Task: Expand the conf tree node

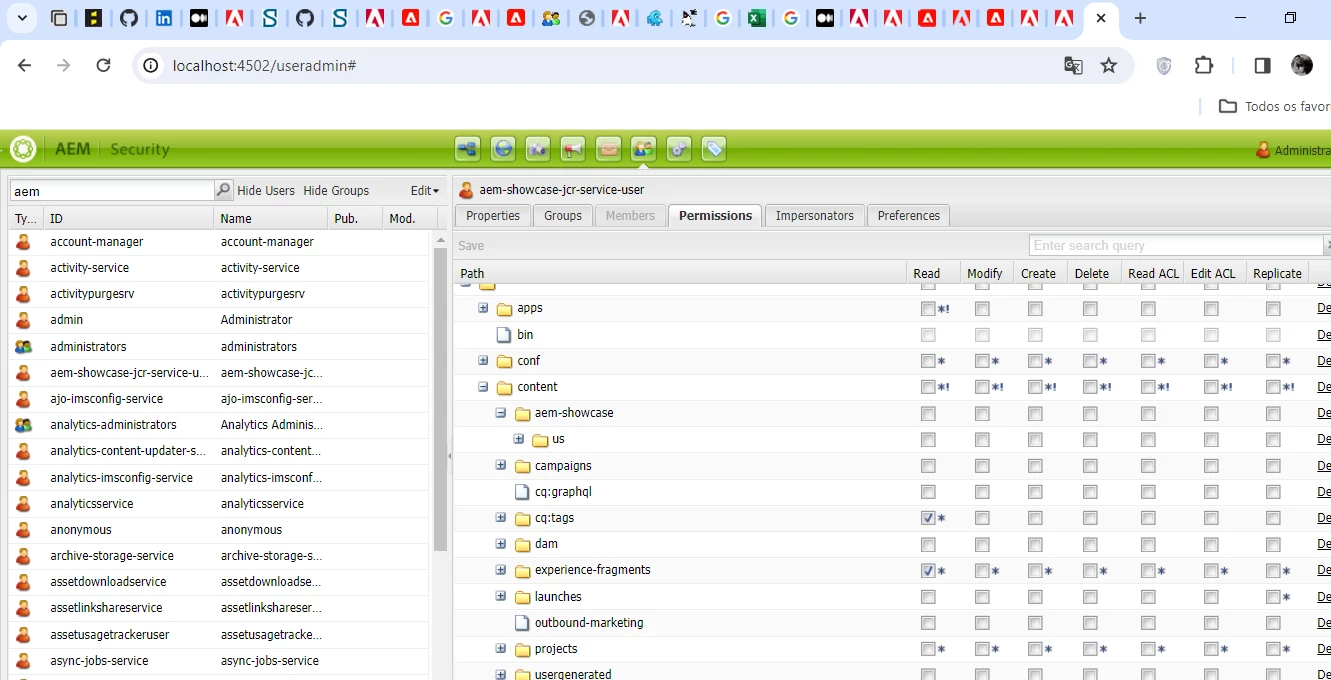Action: [483, 361]
